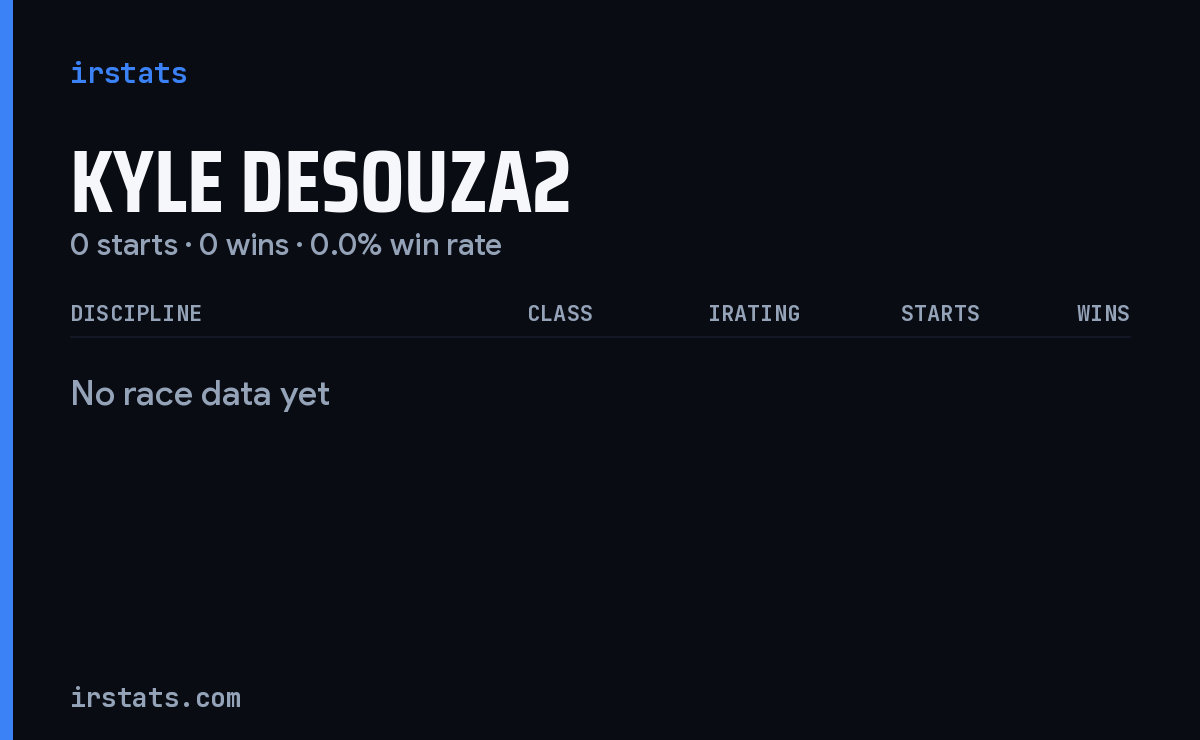Sort by the STARTS column header
This screenshot has height=740, width=1200.
[940, 314]
